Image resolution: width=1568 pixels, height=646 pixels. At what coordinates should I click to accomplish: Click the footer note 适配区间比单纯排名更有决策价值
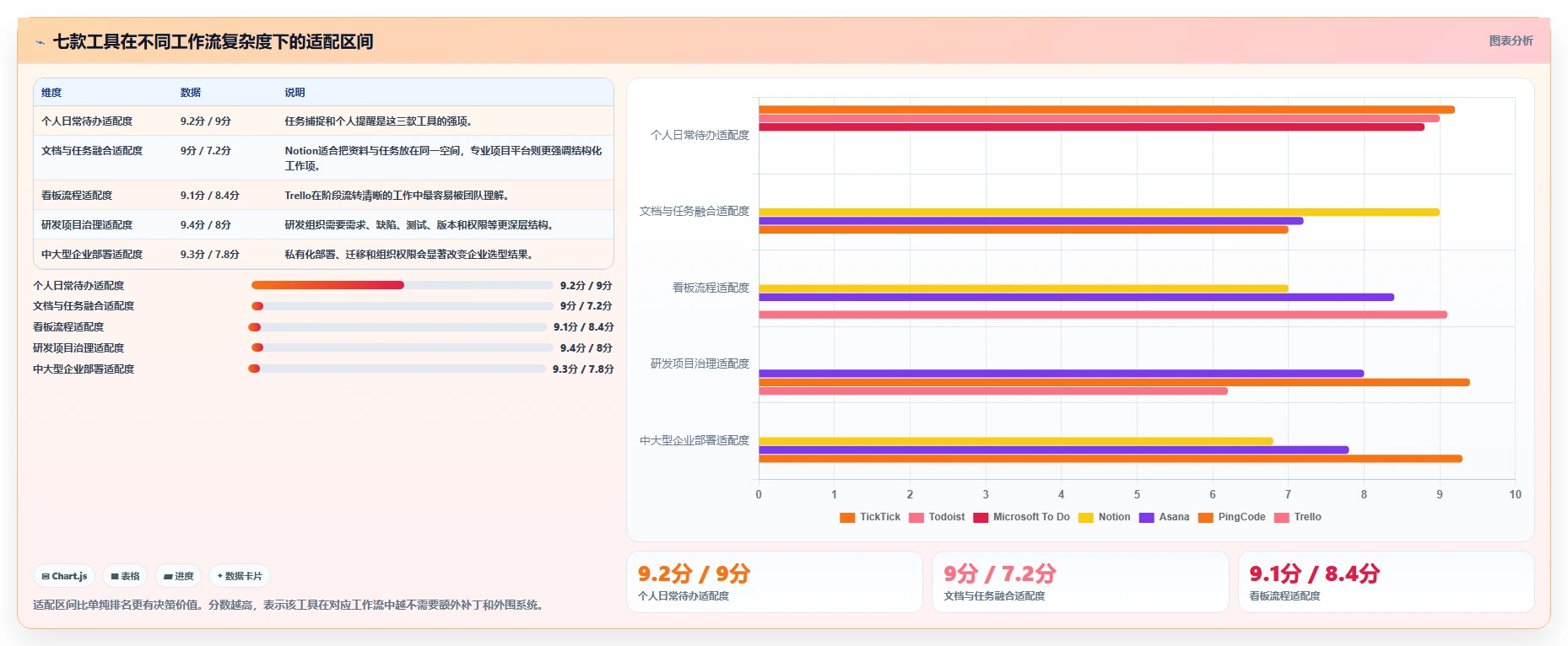click(289, 605)
